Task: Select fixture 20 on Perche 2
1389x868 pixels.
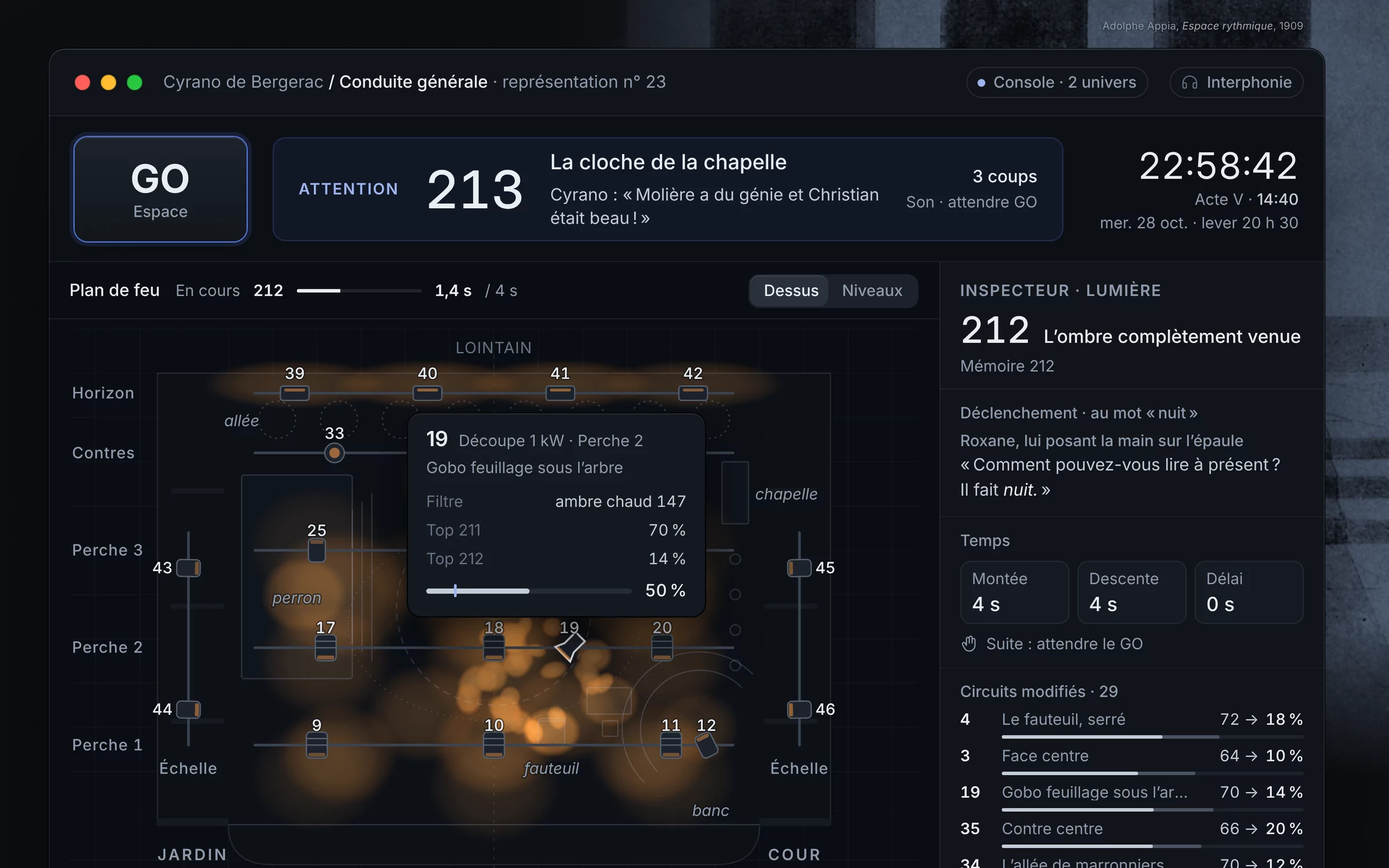Action: click(662, 648)
